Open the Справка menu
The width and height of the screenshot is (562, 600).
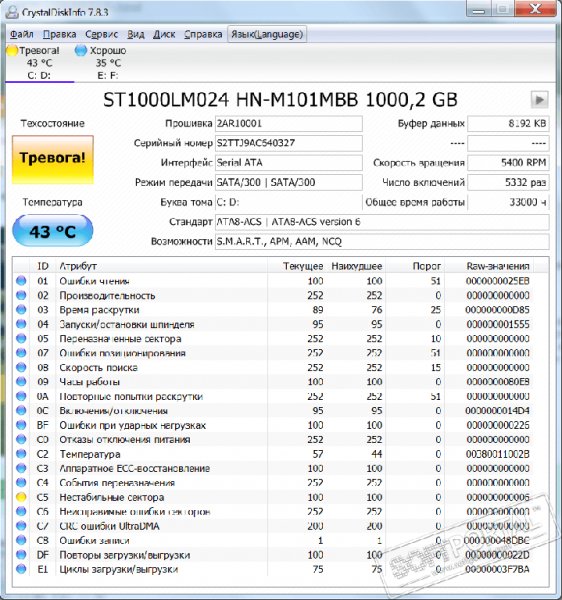(203, 34)
